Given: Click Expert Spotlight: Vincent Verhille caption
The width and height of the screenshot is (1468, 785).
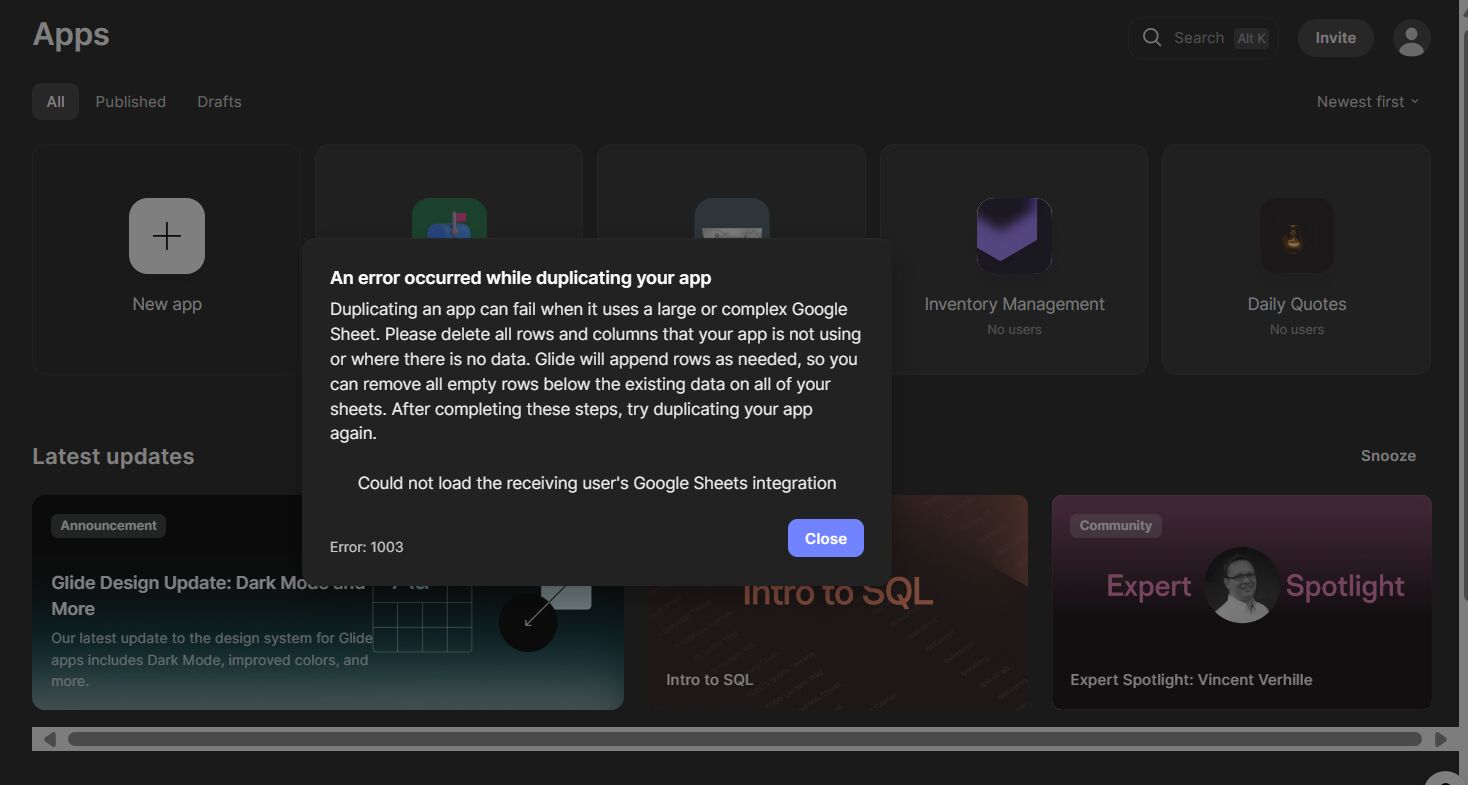Looking at the screenshot, I should pos(1191,679).
